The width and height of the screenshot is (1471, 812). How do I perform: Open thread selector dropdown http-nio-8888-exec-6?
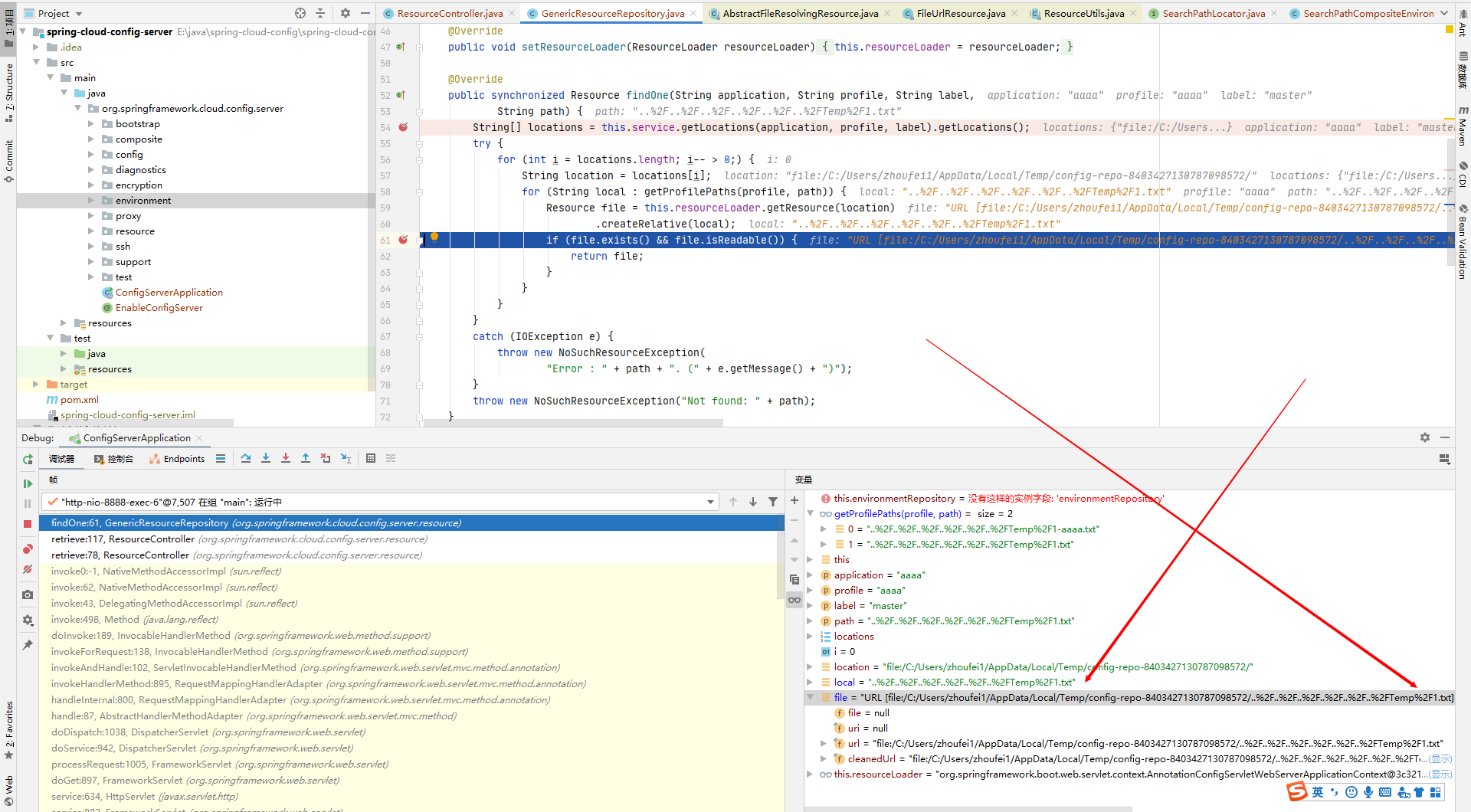[711, 503]
